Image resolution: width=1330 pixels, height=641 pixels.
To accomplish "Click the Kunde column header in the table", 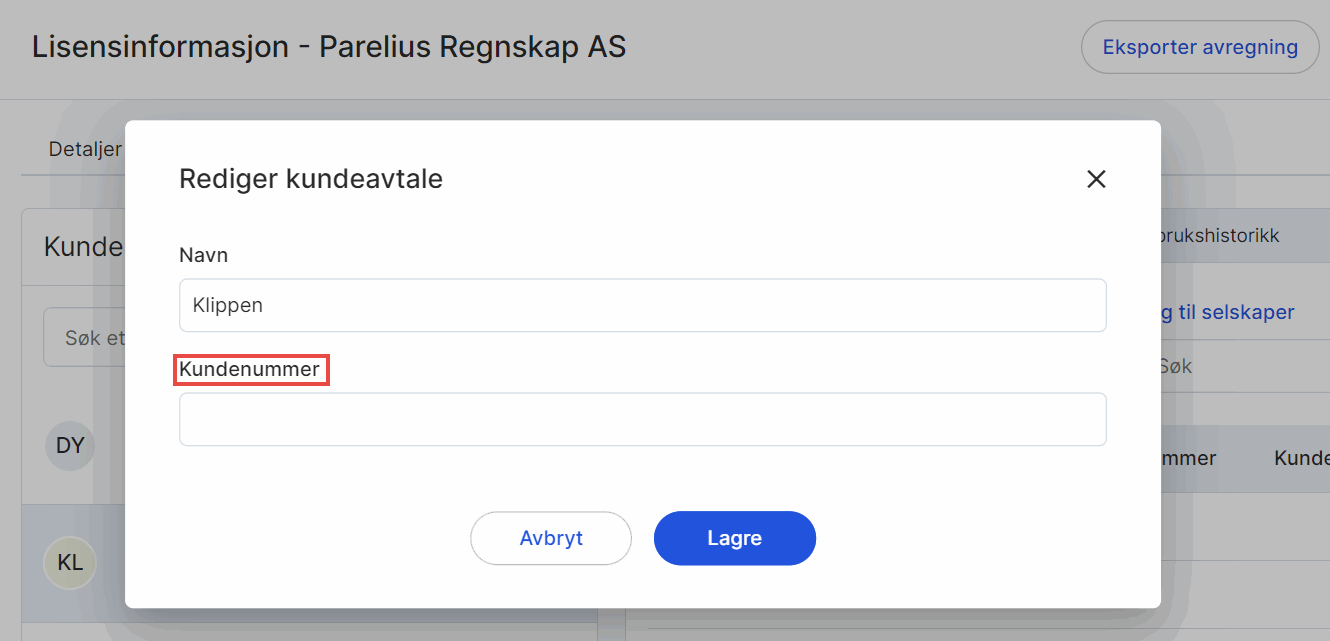I will [1300, 459].
